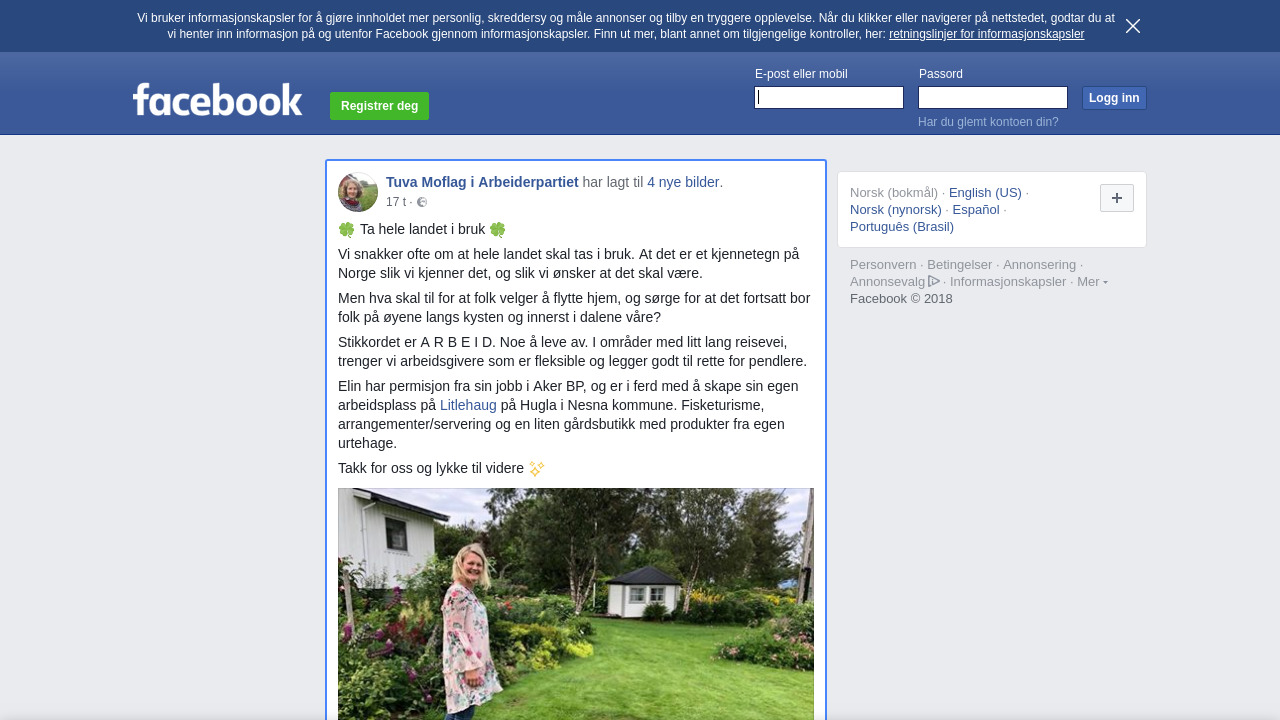Switch language to English (US)
The height and width of the screenshot is (720, 1280).
pos(985,193)
